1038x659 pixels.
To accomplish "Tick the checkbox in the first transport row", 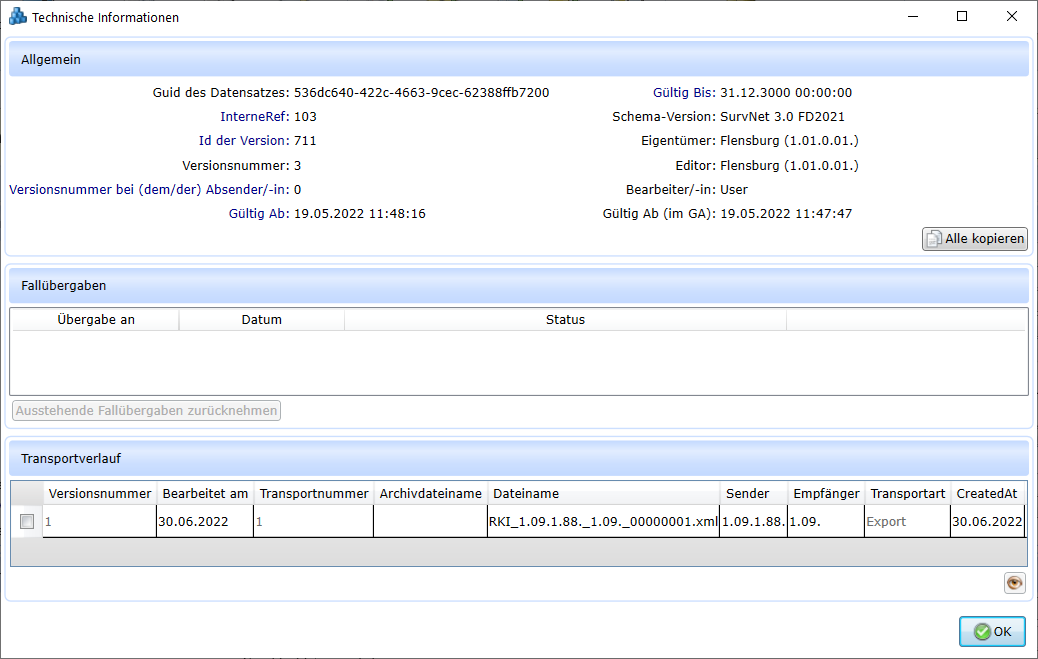I will pyautogui.click(x=27, y=521).
